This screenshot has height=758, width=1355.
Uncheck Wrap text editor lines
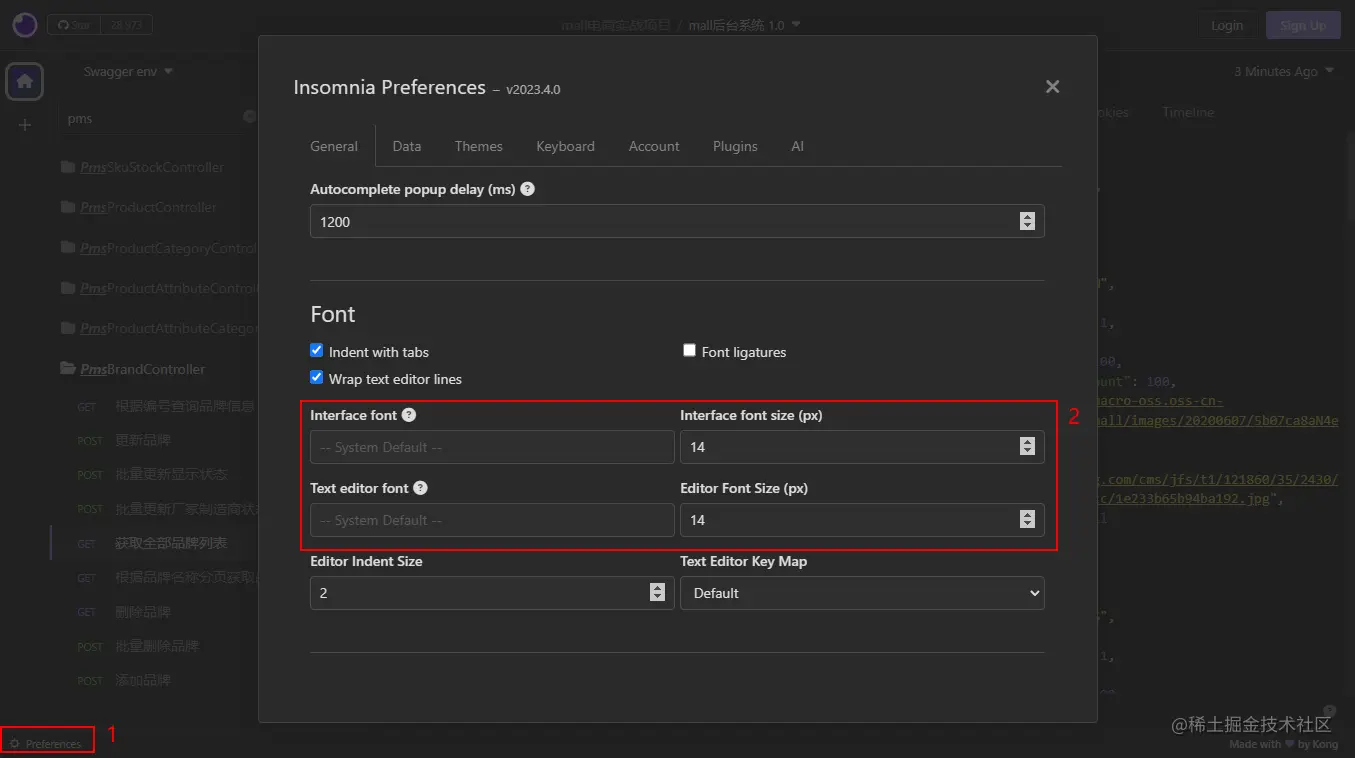(x=317, y=378)
